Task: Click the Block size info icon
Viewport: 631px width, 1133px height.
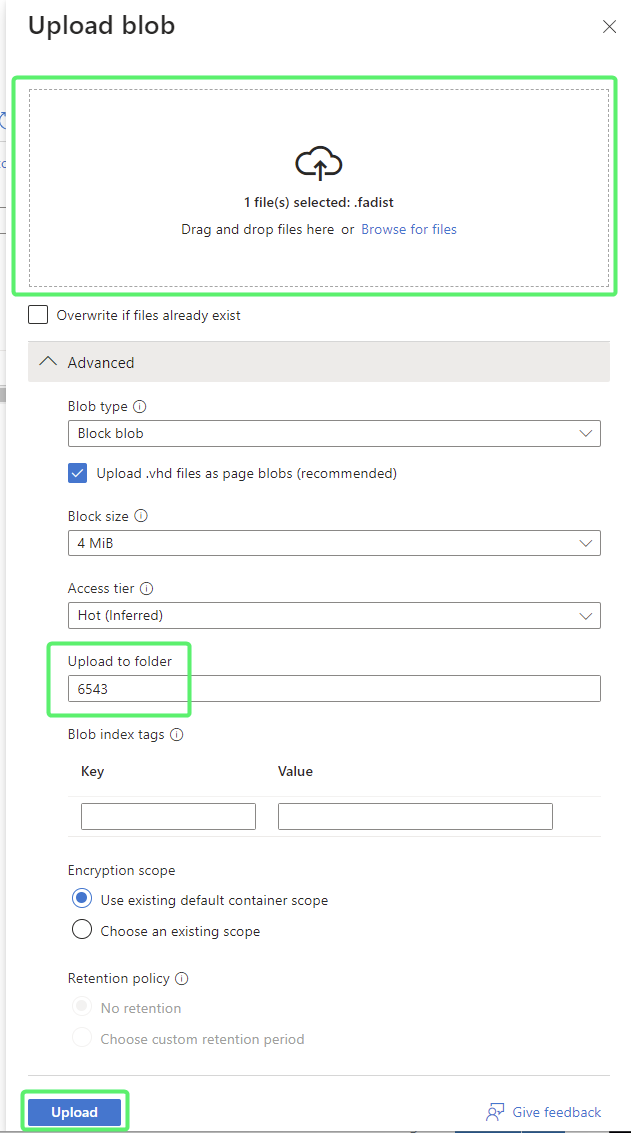Action: (x=141, y=517)
